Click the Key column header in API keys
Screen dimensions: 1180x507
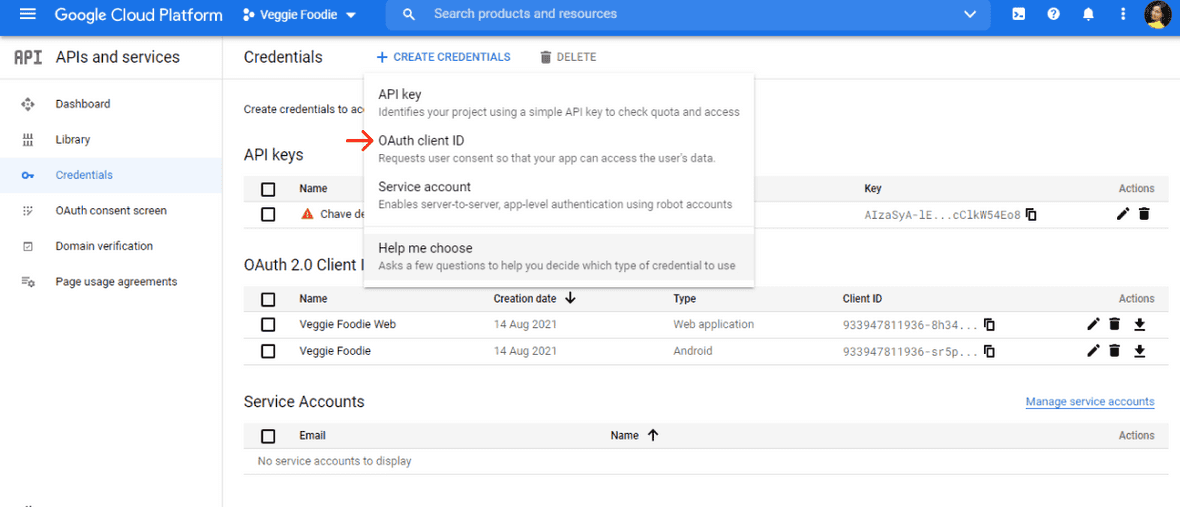pos(873,189)
